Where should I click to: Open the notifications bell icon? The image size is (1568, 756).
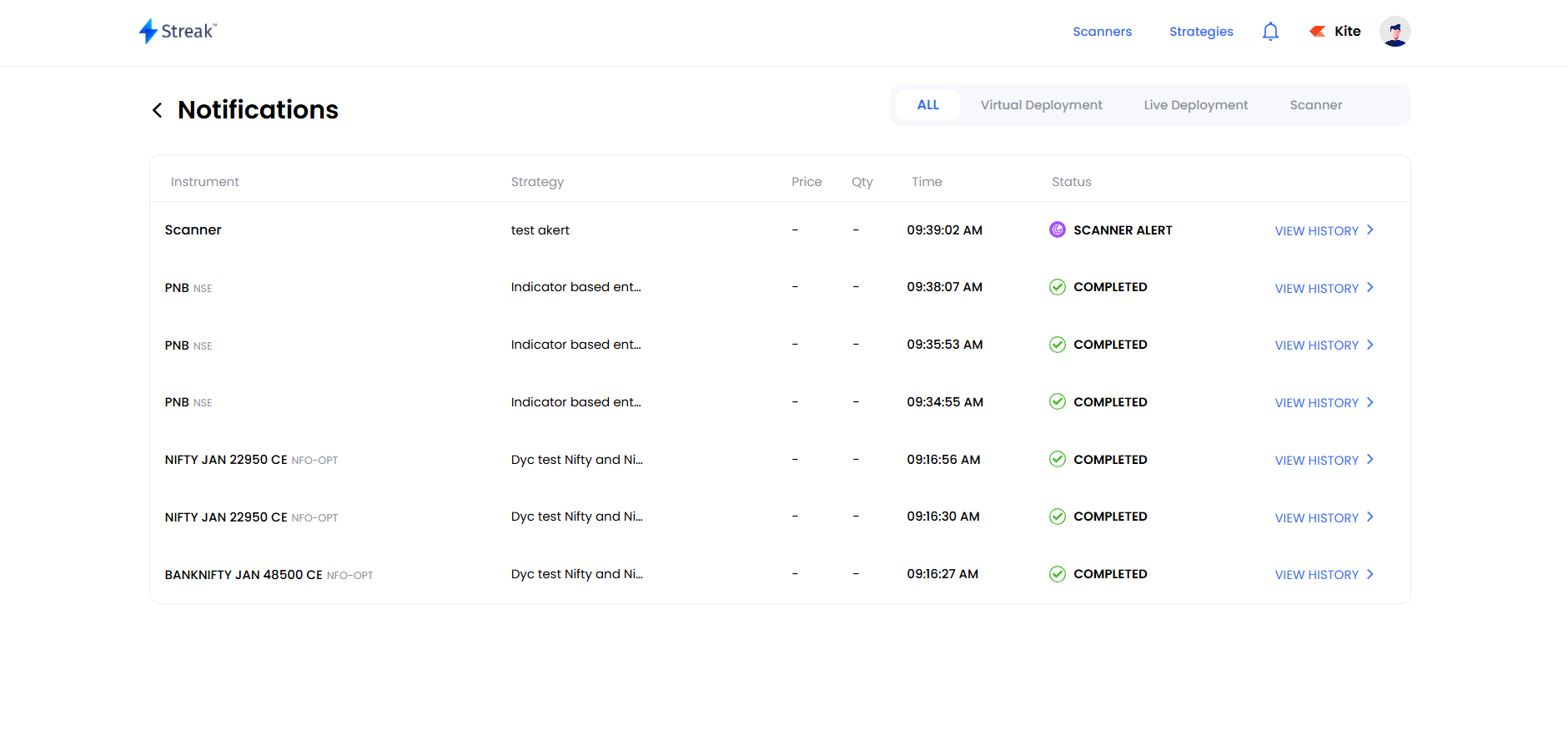(1270, 32)
